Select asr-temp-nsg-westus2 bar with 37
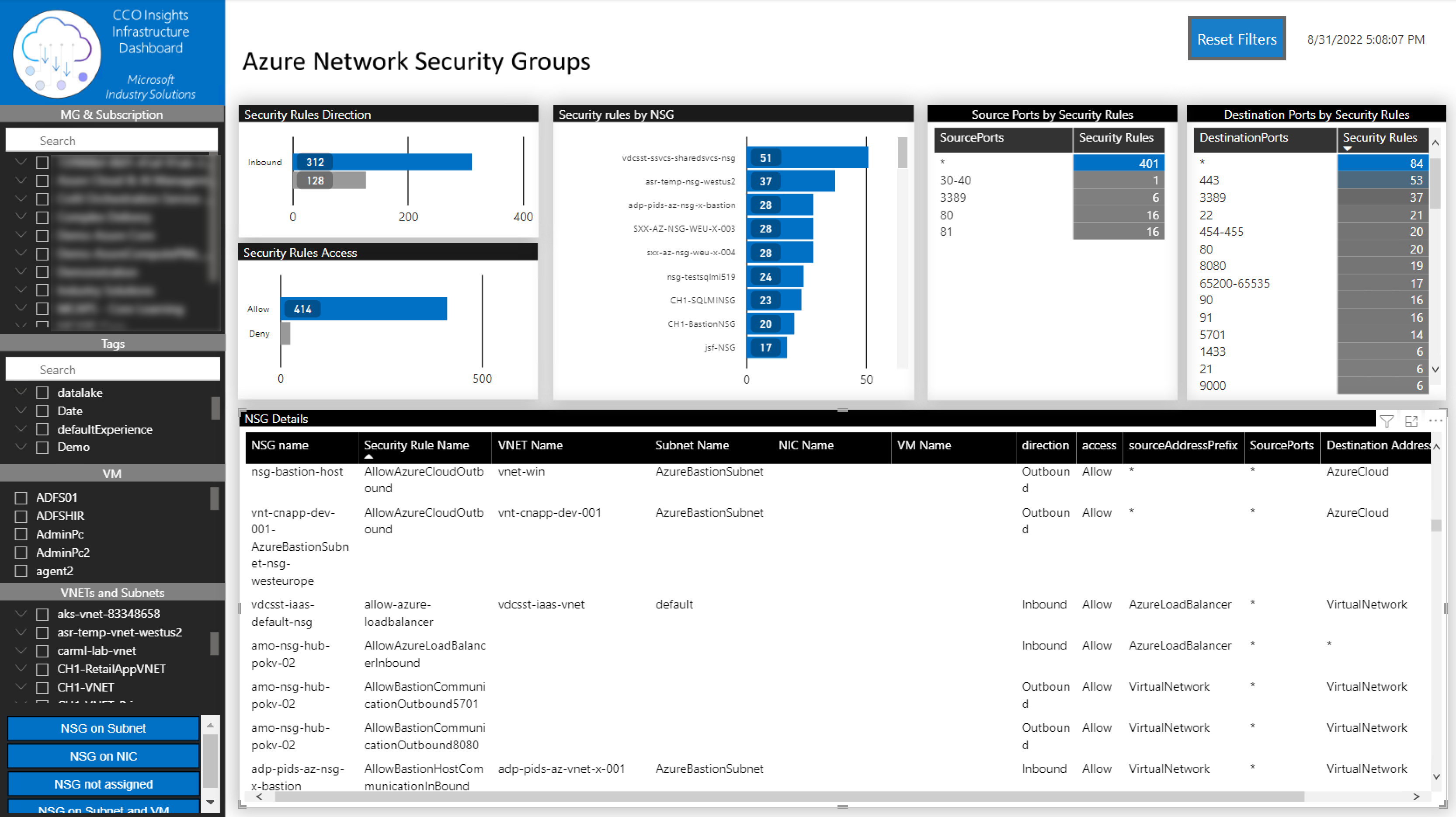Image resolution: width=1456 pixels, height=817 pixels. coord(790,181)
